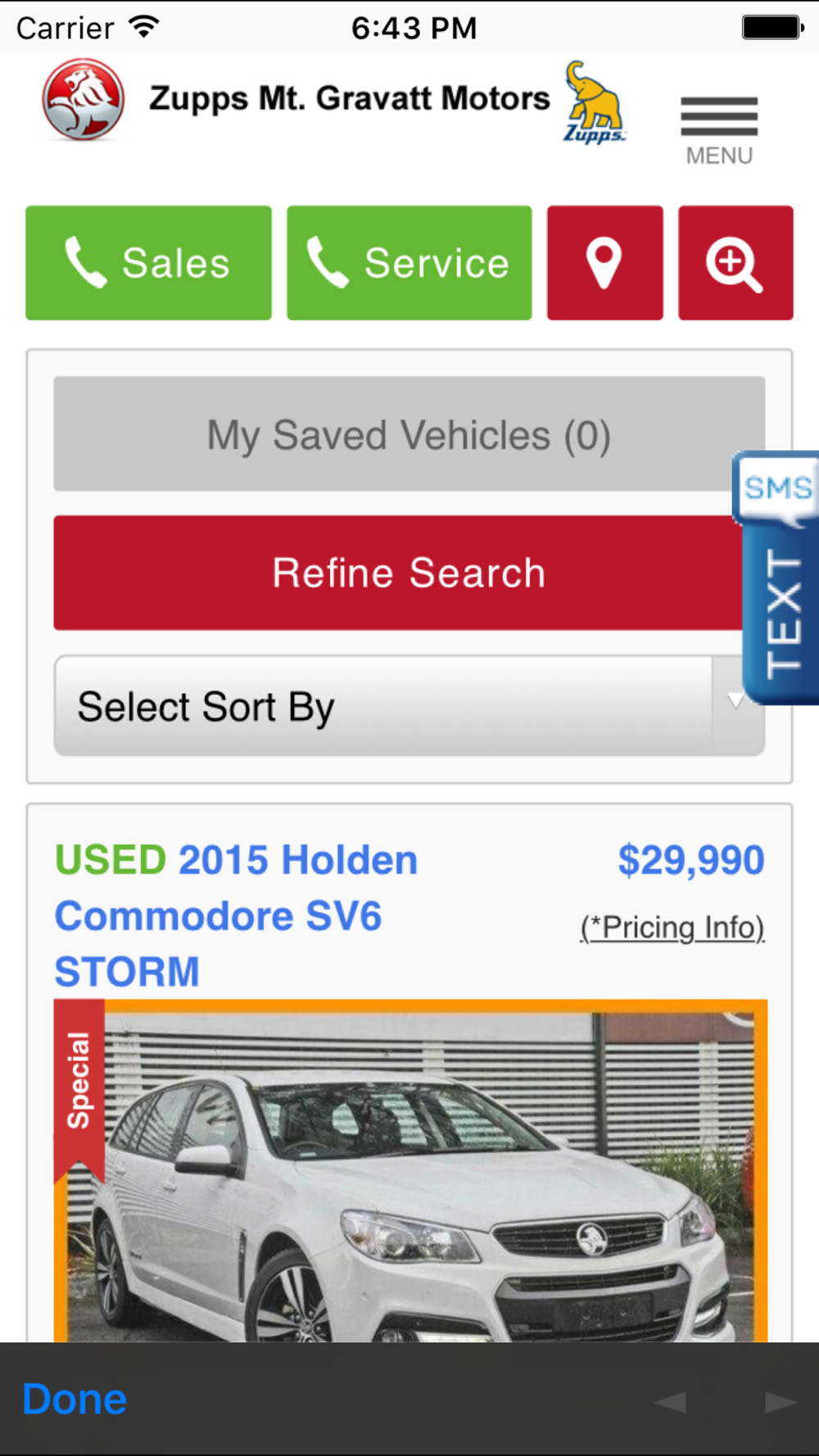Click the Sort By dropdown arrow
The height and width of the screenshot is (1456, 819).
click(x=736, y=700)
